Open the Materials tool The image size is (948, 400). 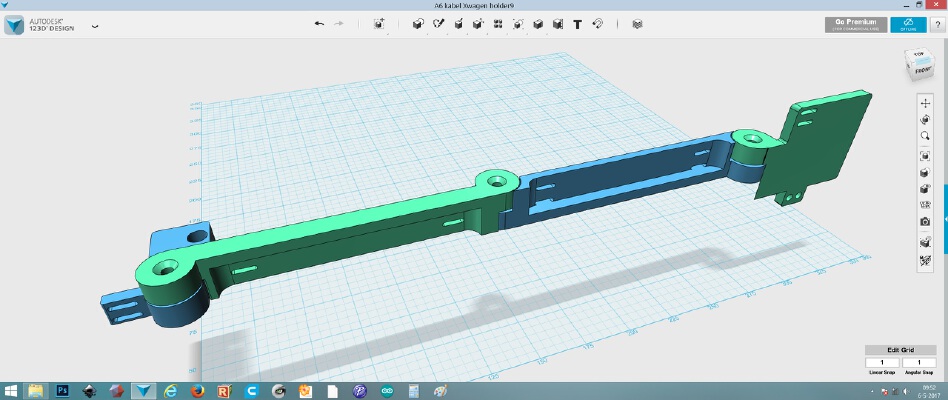(x=637, y=24)
